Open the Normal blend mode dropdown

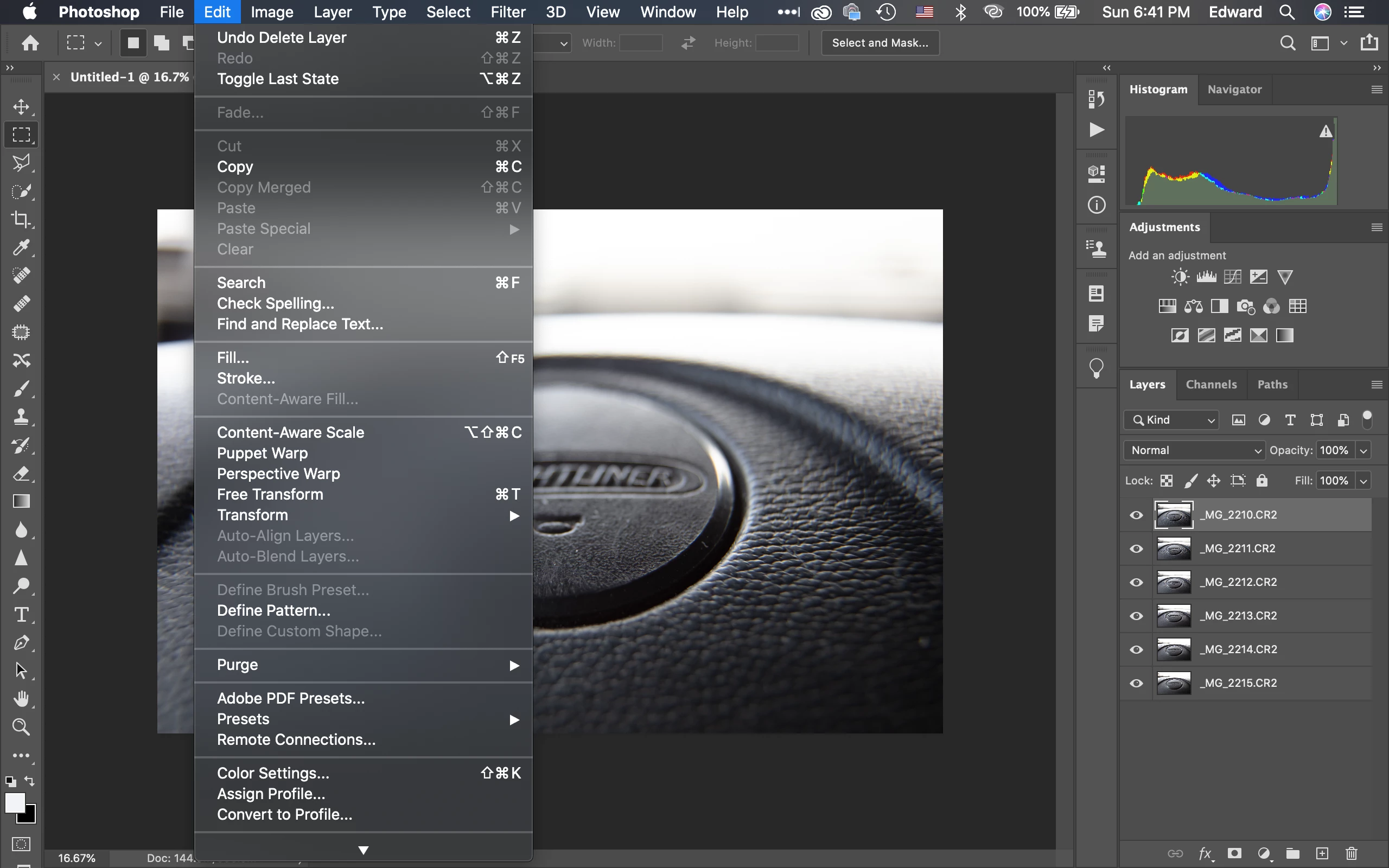1195,451
